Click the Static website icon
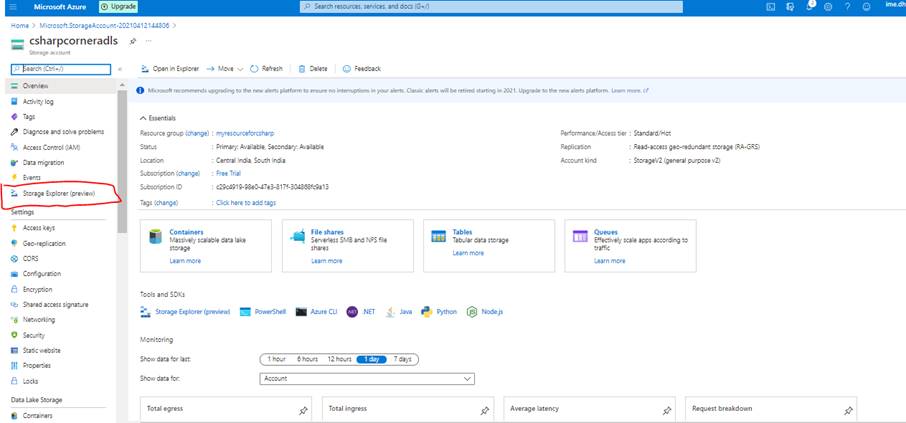Viewport: 906px width, 423px height. 14,350
